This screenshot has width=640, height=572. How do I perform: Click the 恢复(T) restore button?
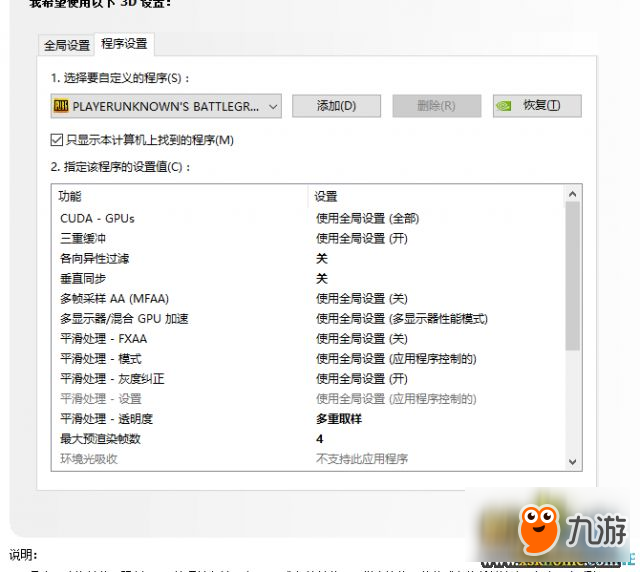[x=537, y=106]
